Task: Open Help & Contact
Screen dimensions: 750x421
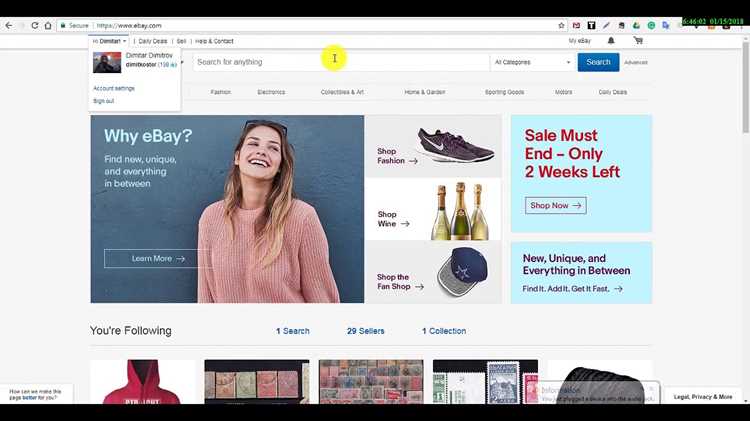Action: tap(214, 41)
